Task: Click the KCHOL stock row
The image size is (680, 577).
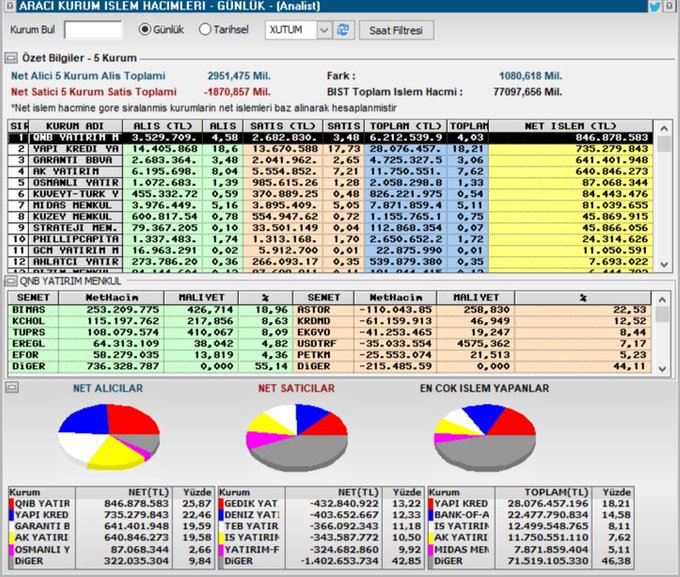Action: tap(150, 321)
